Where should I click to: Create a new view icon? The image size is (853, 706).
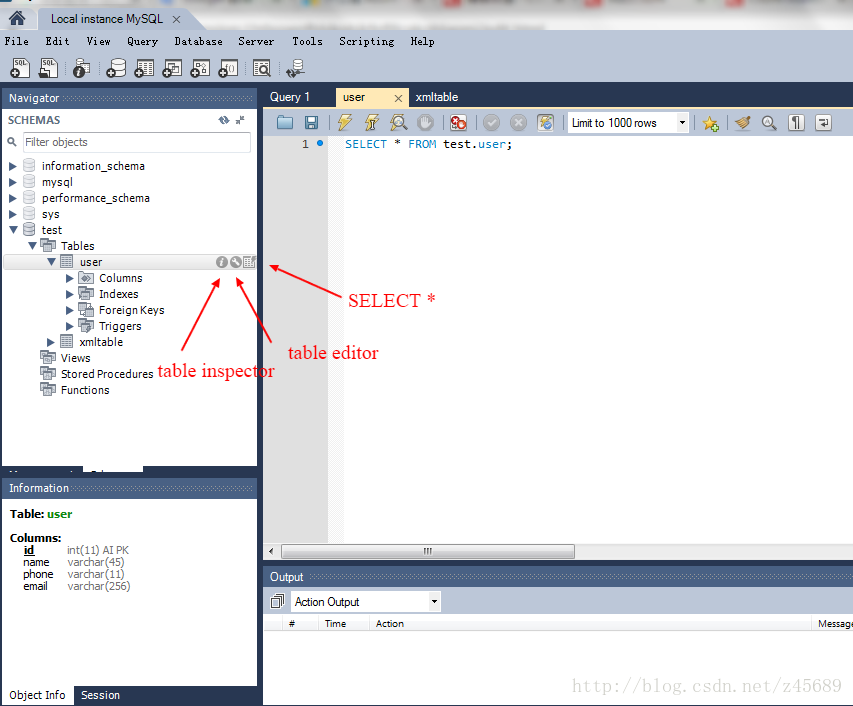pos(172,68)
